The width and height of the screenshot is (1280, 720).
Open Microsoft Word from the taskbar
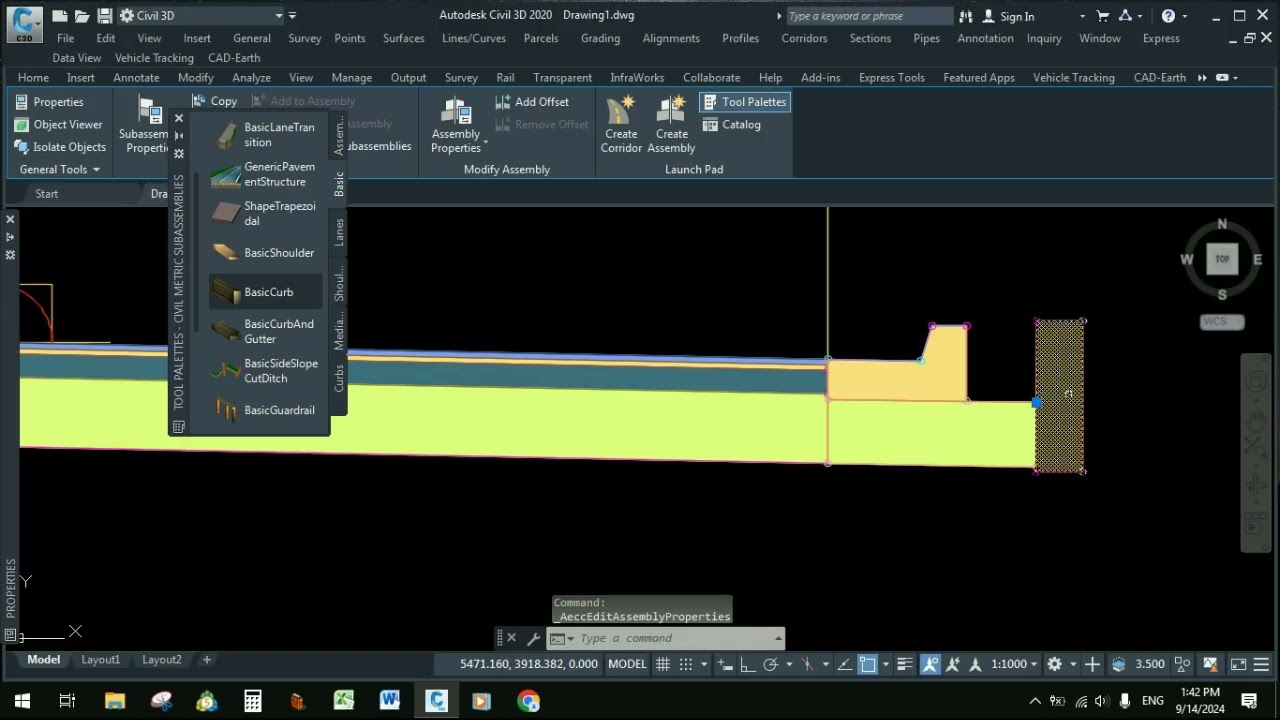390,701
